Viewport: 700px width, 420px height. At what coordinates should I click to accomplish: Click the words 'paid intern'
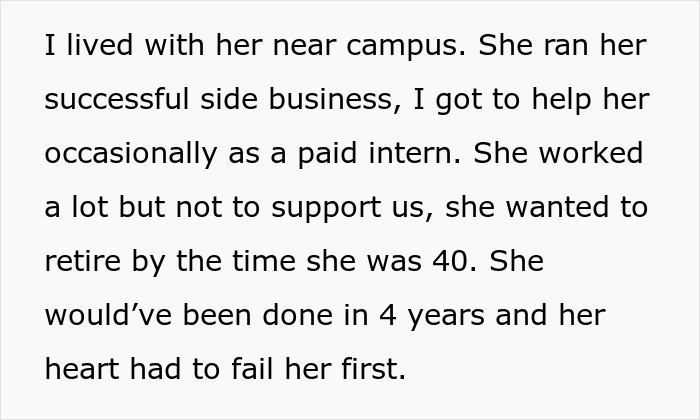[x=379, y=153]
